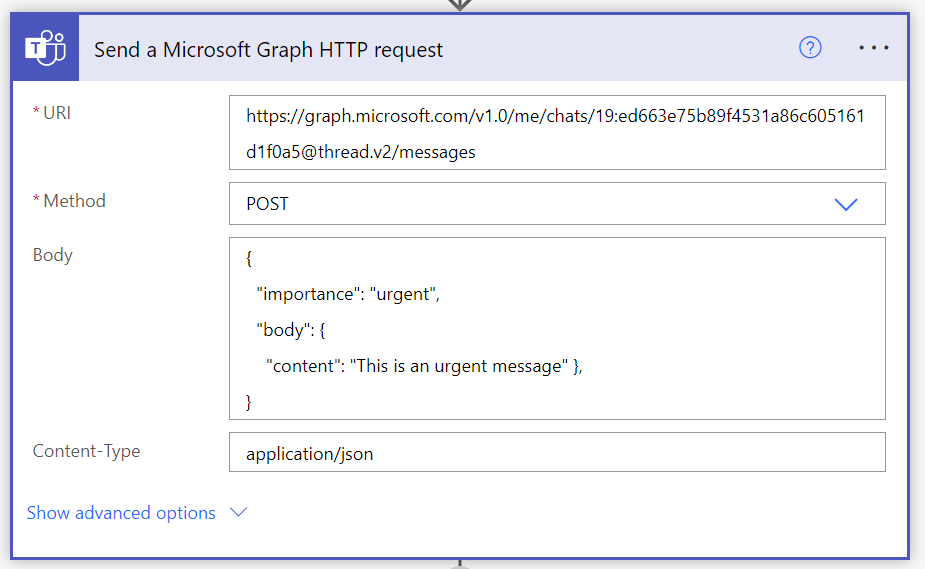The image size is (925, 569).
Task: Place cursor in the urgent message content line
Action: click(424, 366)
